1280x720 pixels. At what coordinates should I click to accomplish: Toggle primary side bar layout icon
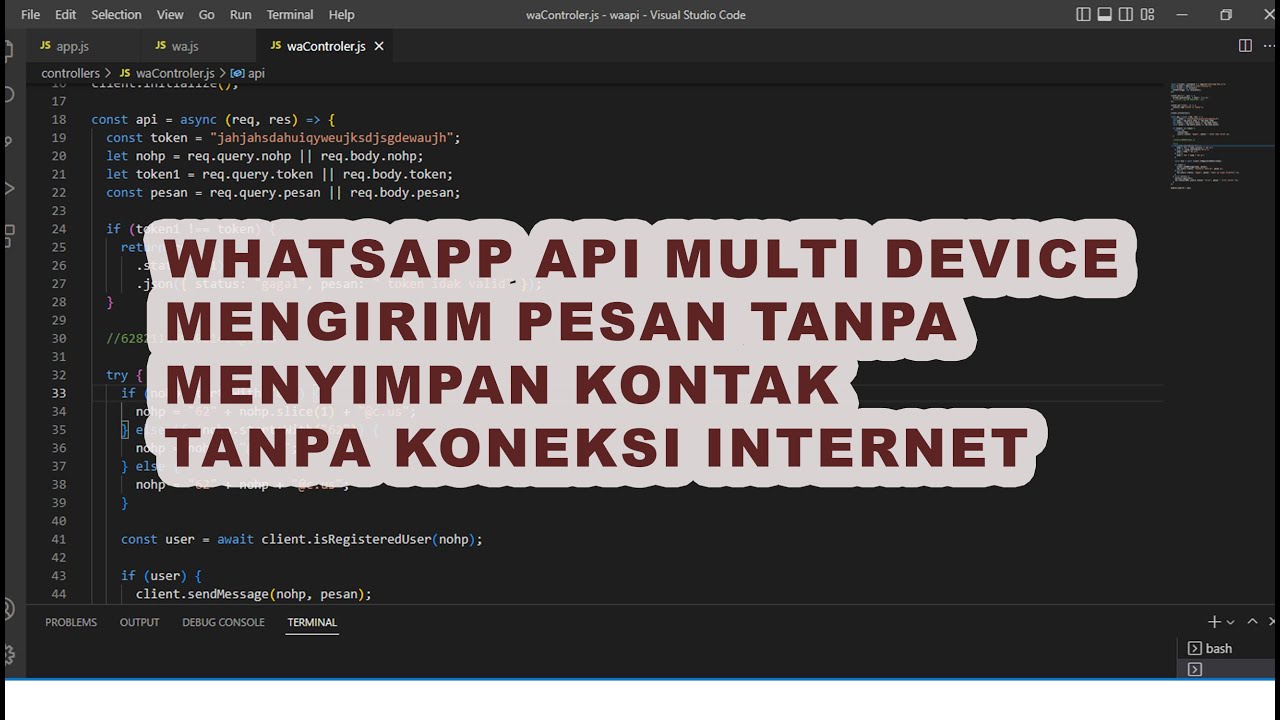click(x=1084, y=15)
